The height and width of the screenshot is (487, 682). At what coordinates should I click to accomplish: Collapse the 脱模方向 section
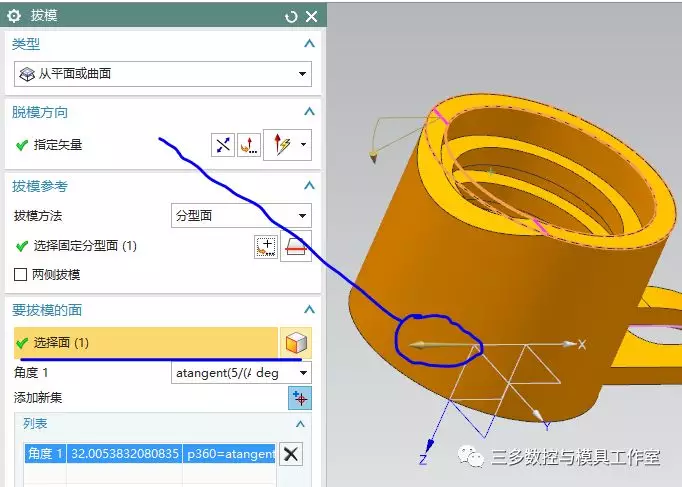(309, 112)
